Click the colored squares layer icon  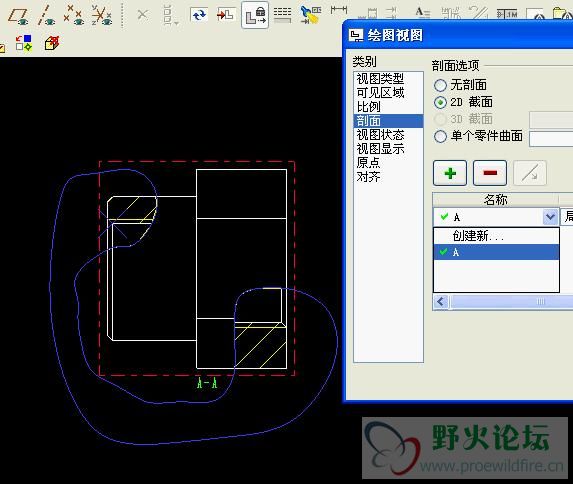click(x=24, y=43)
